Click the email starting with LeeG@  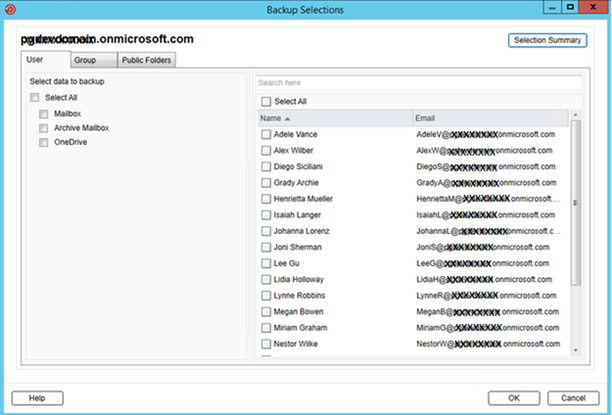[482, 264]
